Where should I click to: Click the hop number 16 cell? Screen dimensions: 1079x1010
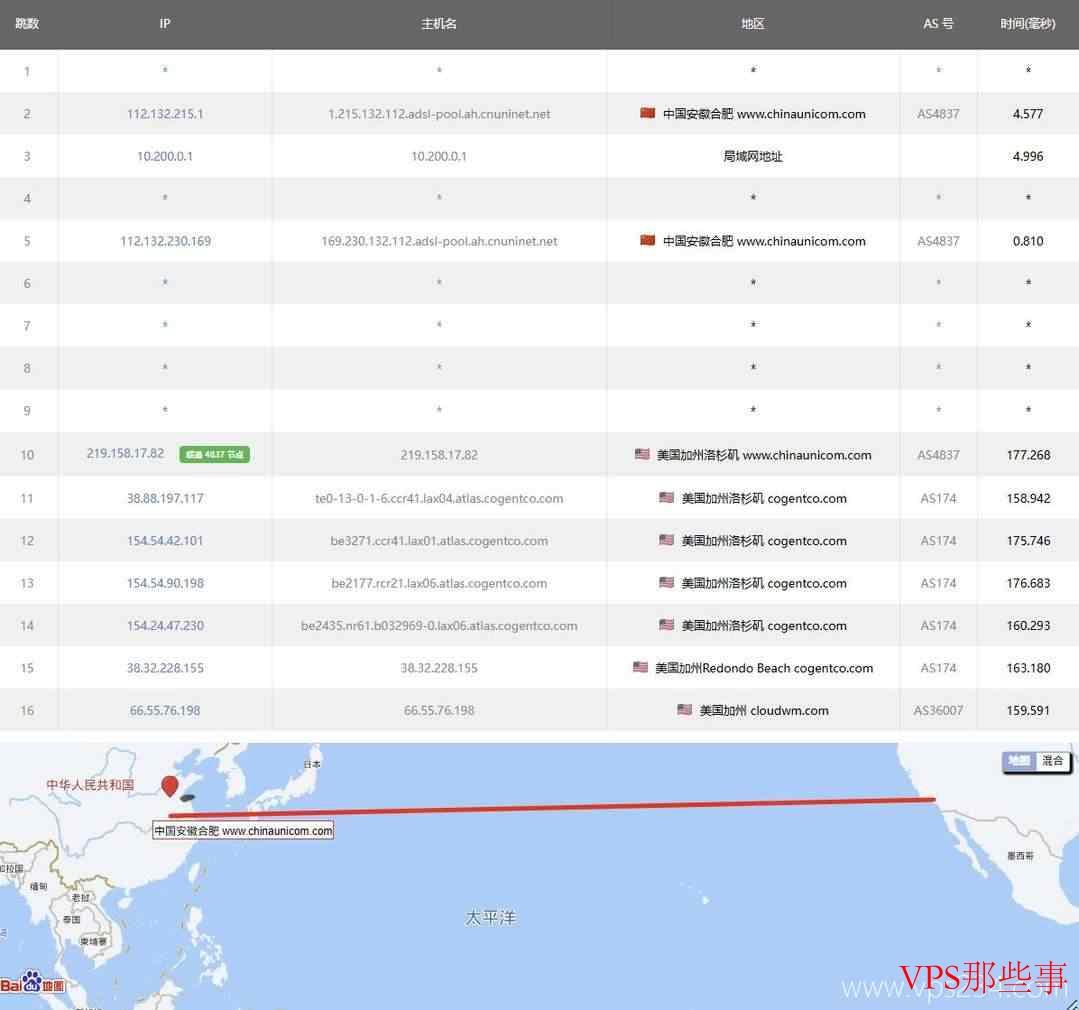click(27, 710)
